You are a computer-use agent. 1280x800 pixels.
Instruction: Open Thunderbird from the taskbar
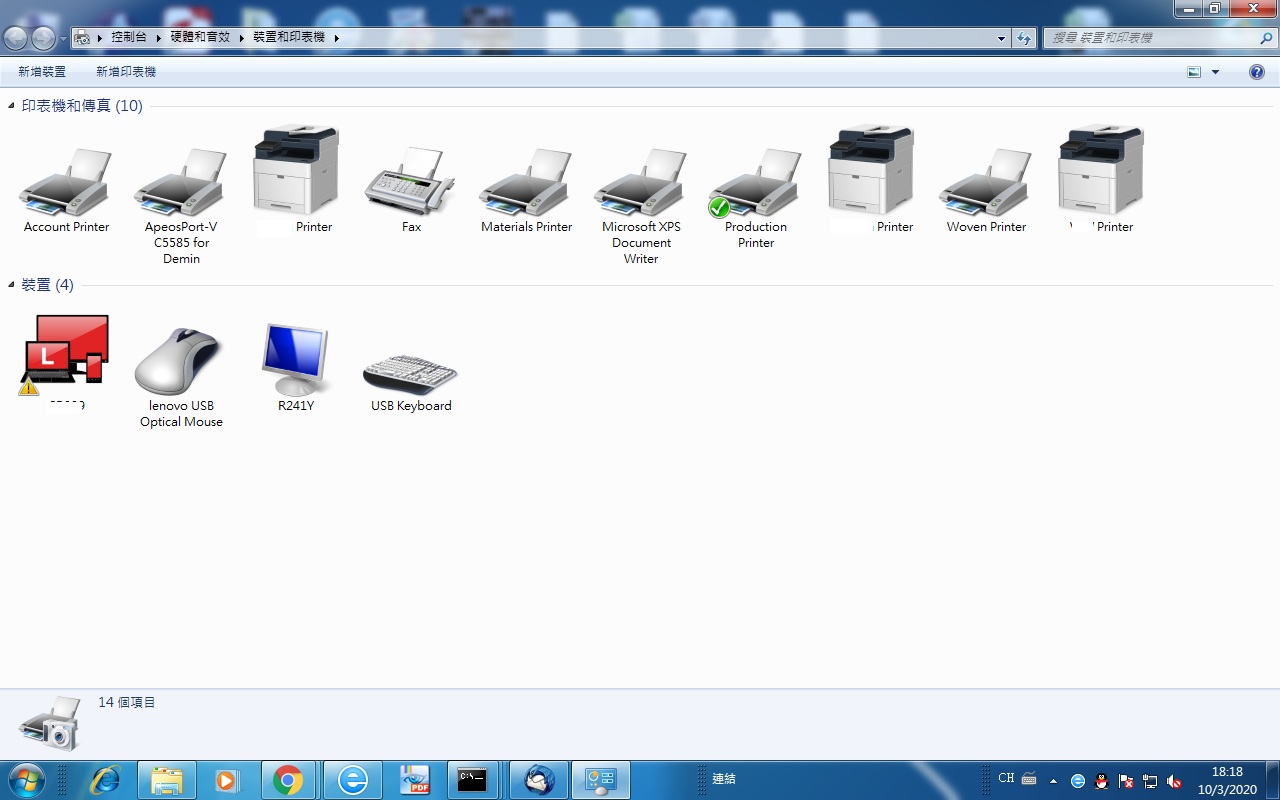[x=539, y=780]
